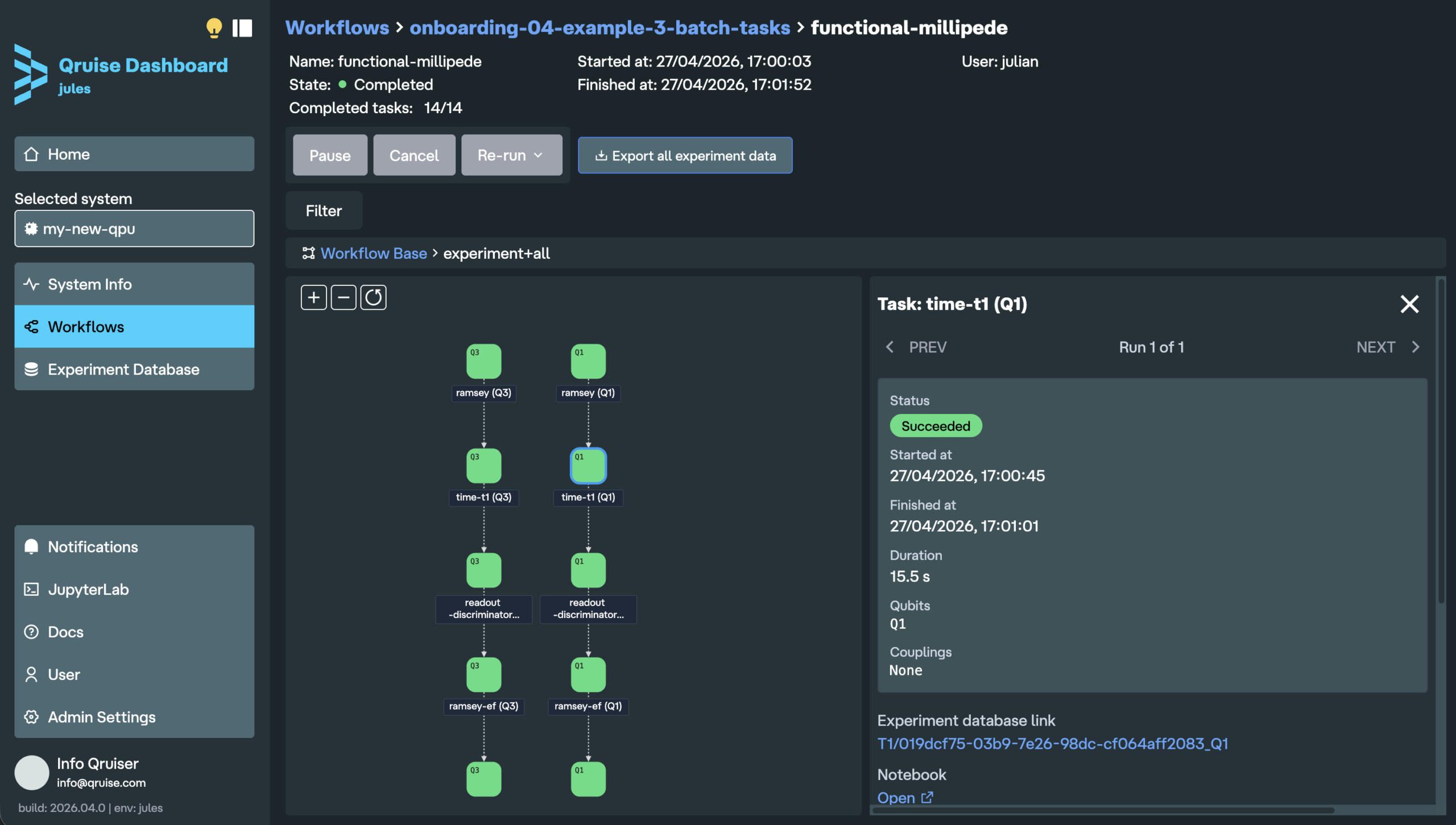Viewport: 1456px width, 825px height.
Task: Close the task details panel
Action: point(1409,304)
